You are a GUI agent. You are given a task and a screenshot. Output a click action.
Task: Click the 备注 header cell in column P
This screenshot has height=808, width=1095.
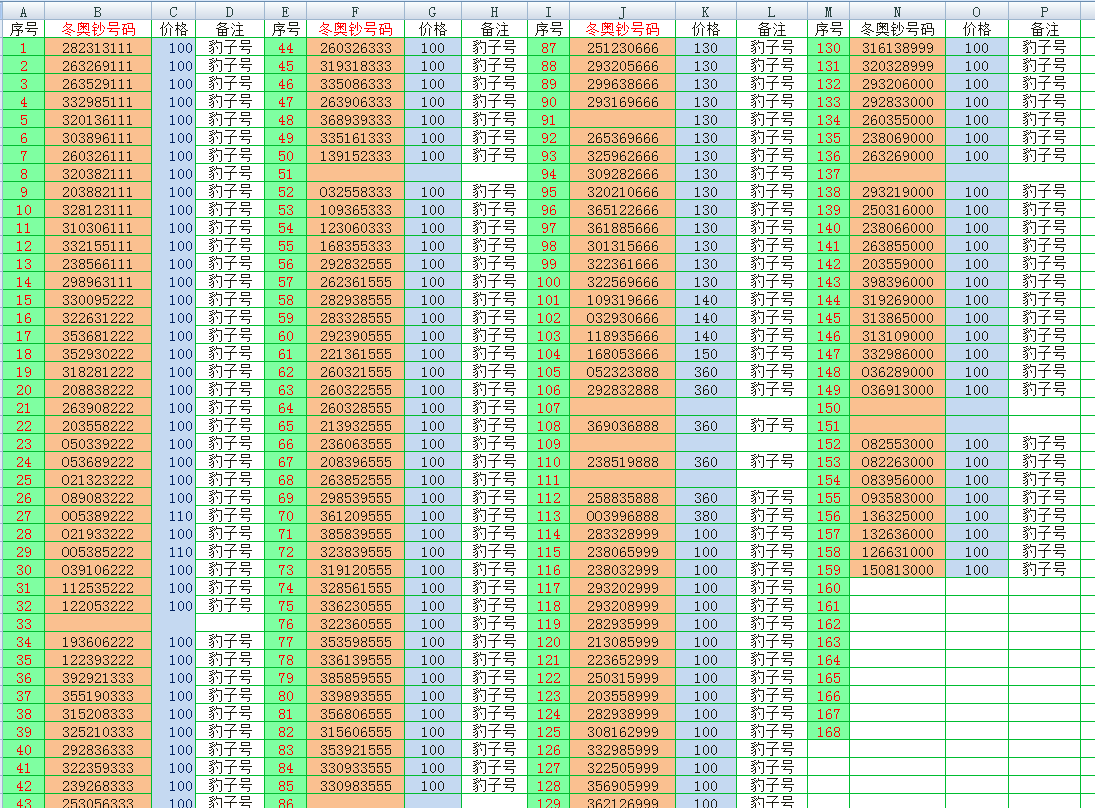[x=1044, y=29]
